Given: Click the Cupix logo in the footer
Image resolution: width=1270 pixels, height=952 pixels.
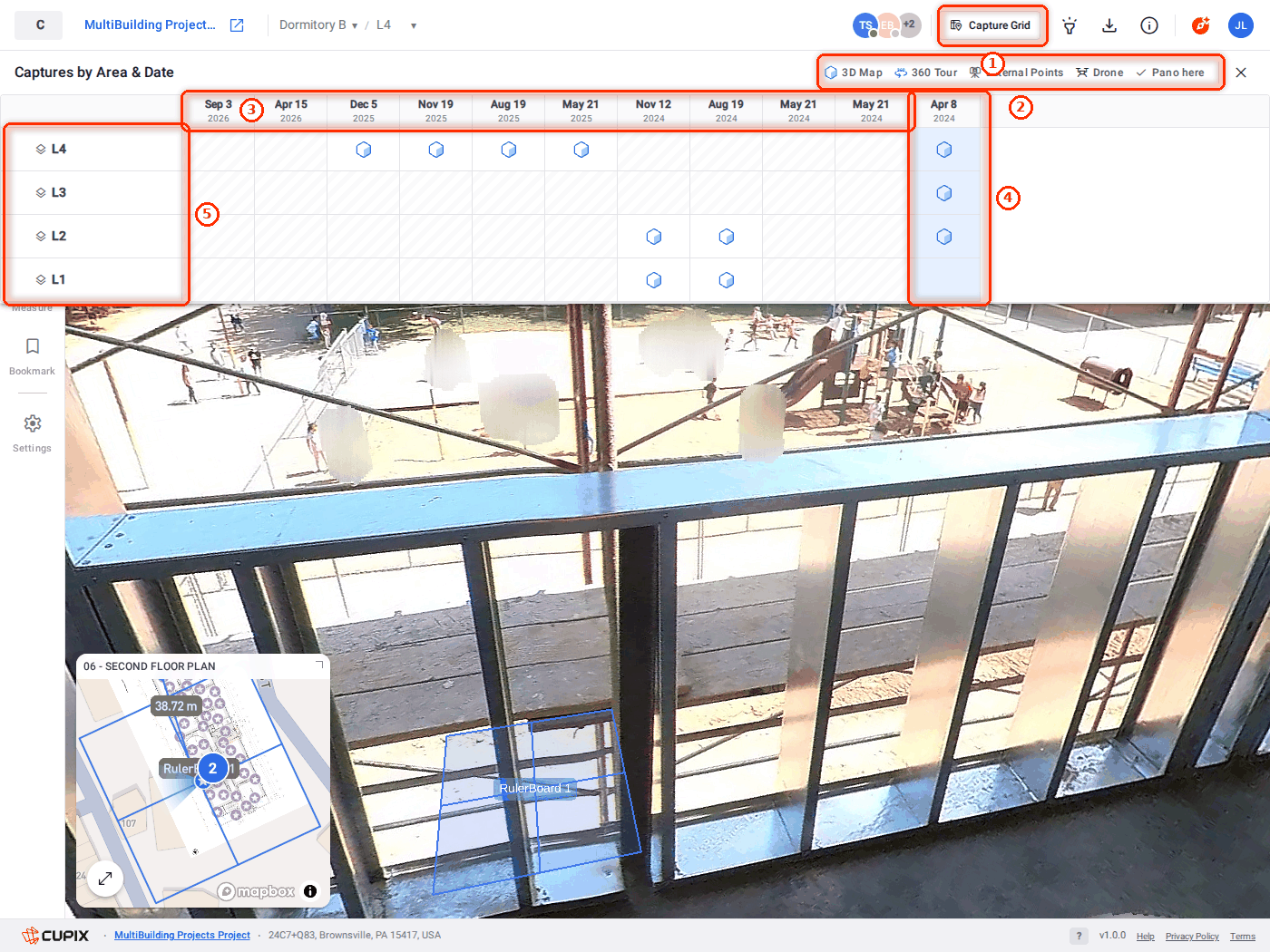Looking at the screenshot, I should coord(55,936).
